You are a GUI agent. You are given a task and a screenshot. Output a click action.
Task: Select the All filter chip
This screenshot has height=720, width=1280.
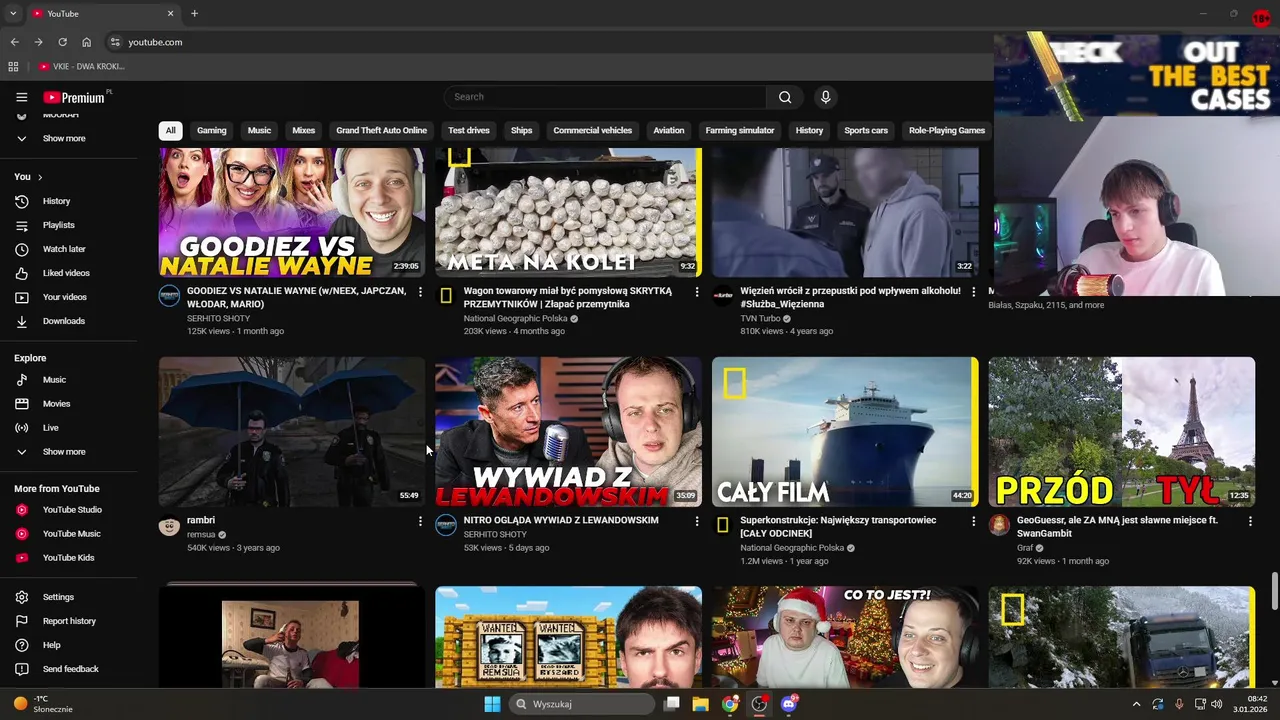coord(170,130)
